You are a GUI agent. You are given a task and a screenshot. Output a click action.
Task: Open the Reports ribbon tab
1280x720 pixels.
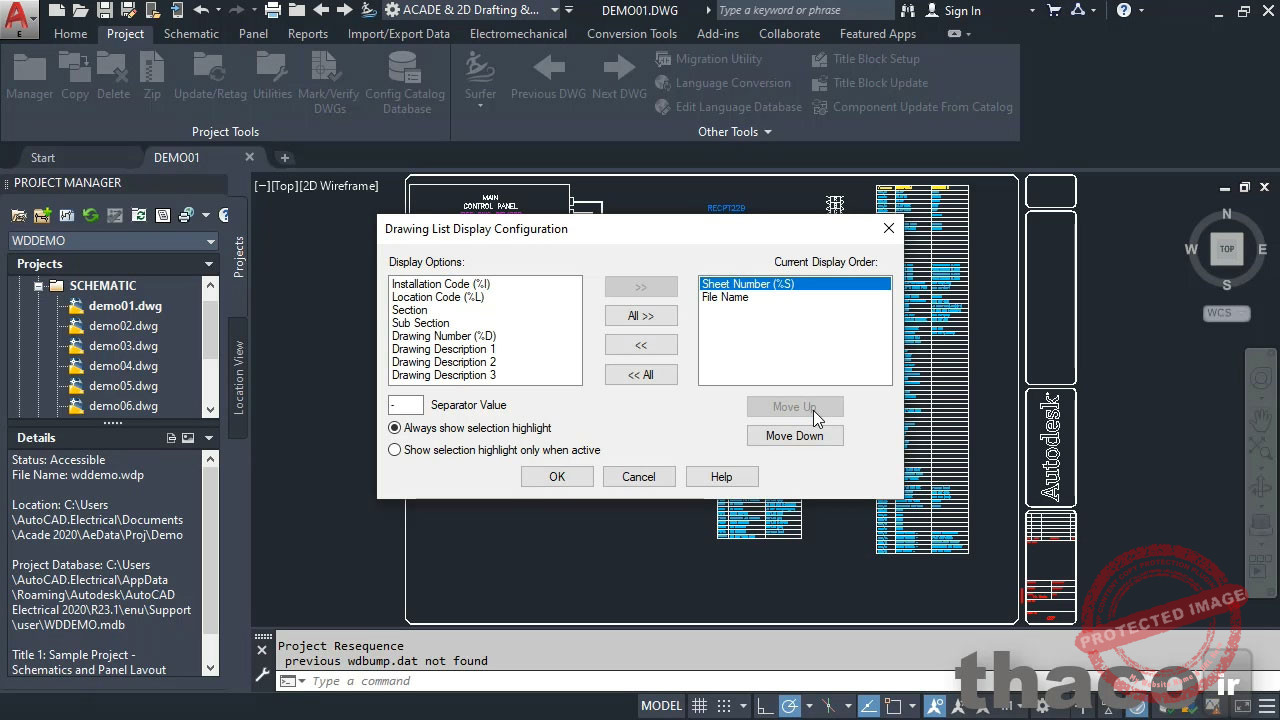point(307,33)
